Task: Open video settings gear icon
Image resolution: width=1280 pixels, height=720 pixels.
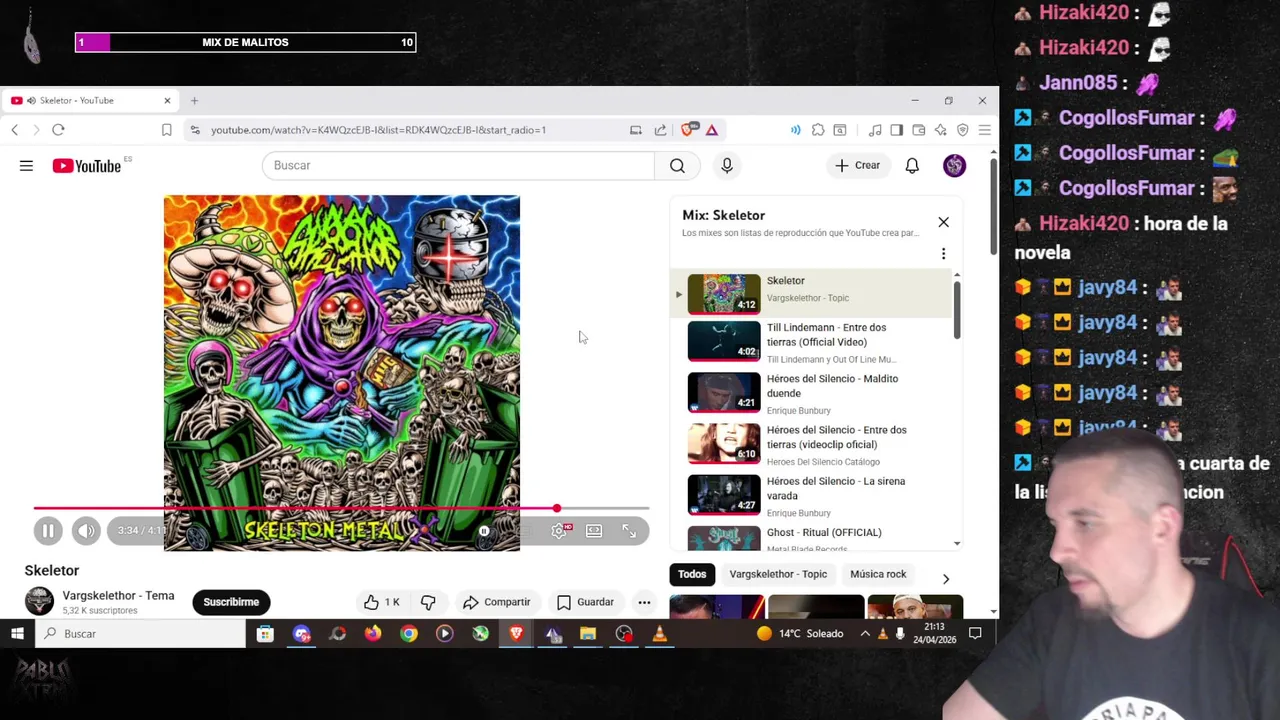Action: coord(559,531)
